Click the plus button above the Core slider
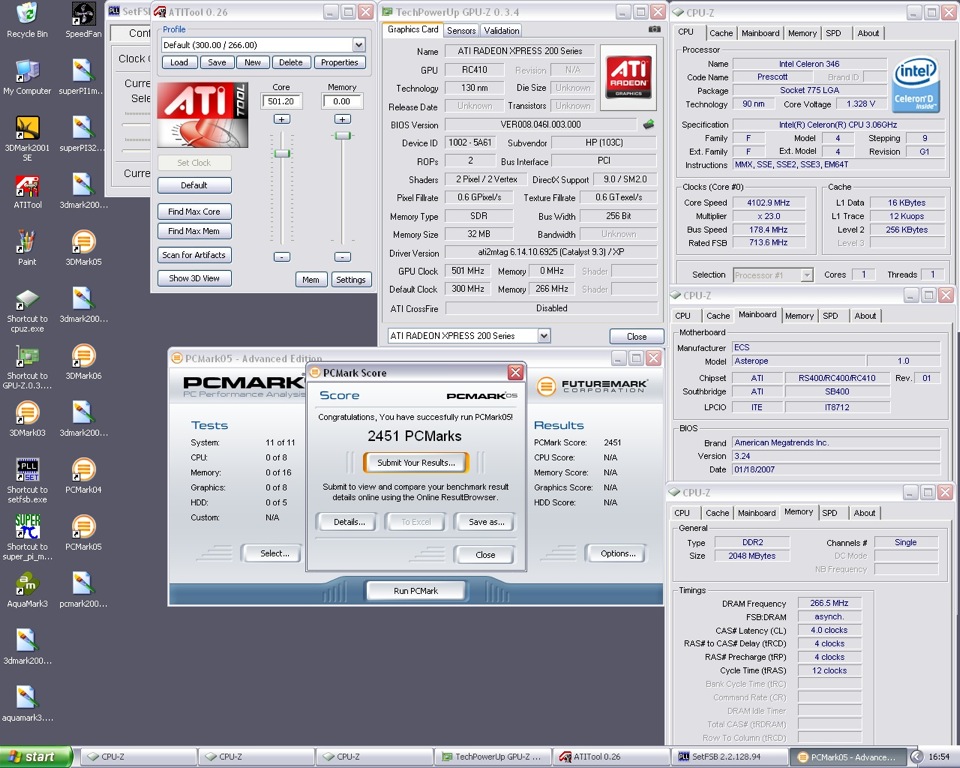This screenshot has width=960, height=768. [x=282, y=119]
